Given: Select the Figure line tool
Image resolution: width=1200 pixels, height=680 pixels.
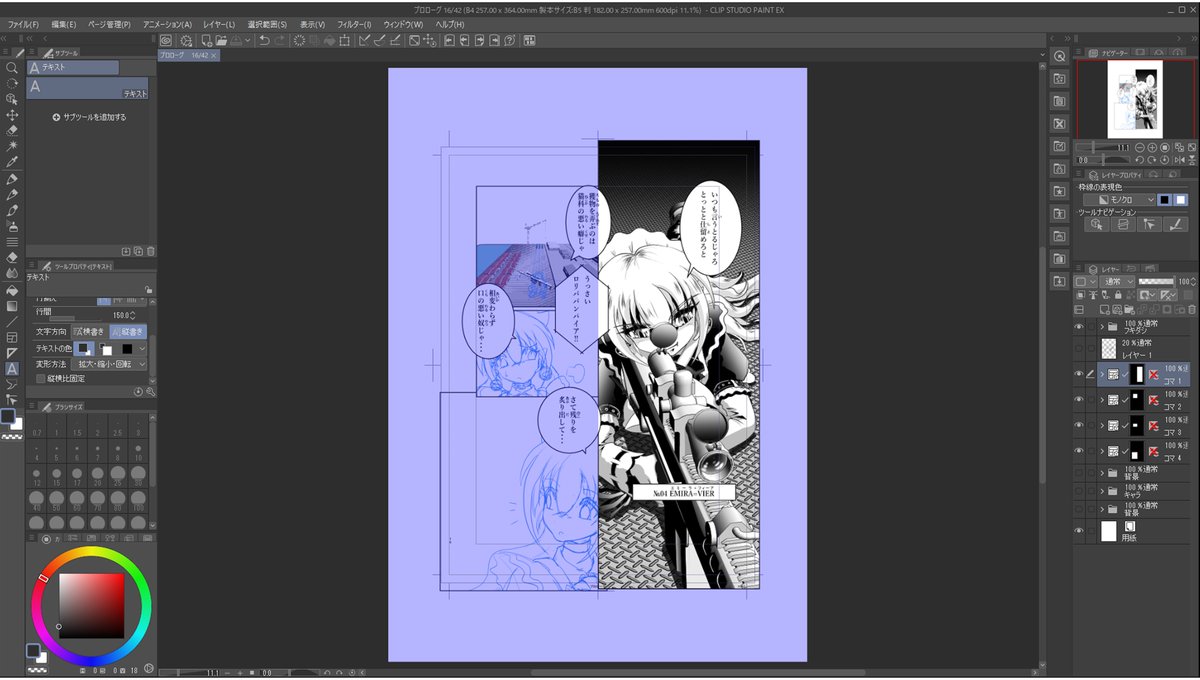Looking at the screenshot, I should click(12, 322).
